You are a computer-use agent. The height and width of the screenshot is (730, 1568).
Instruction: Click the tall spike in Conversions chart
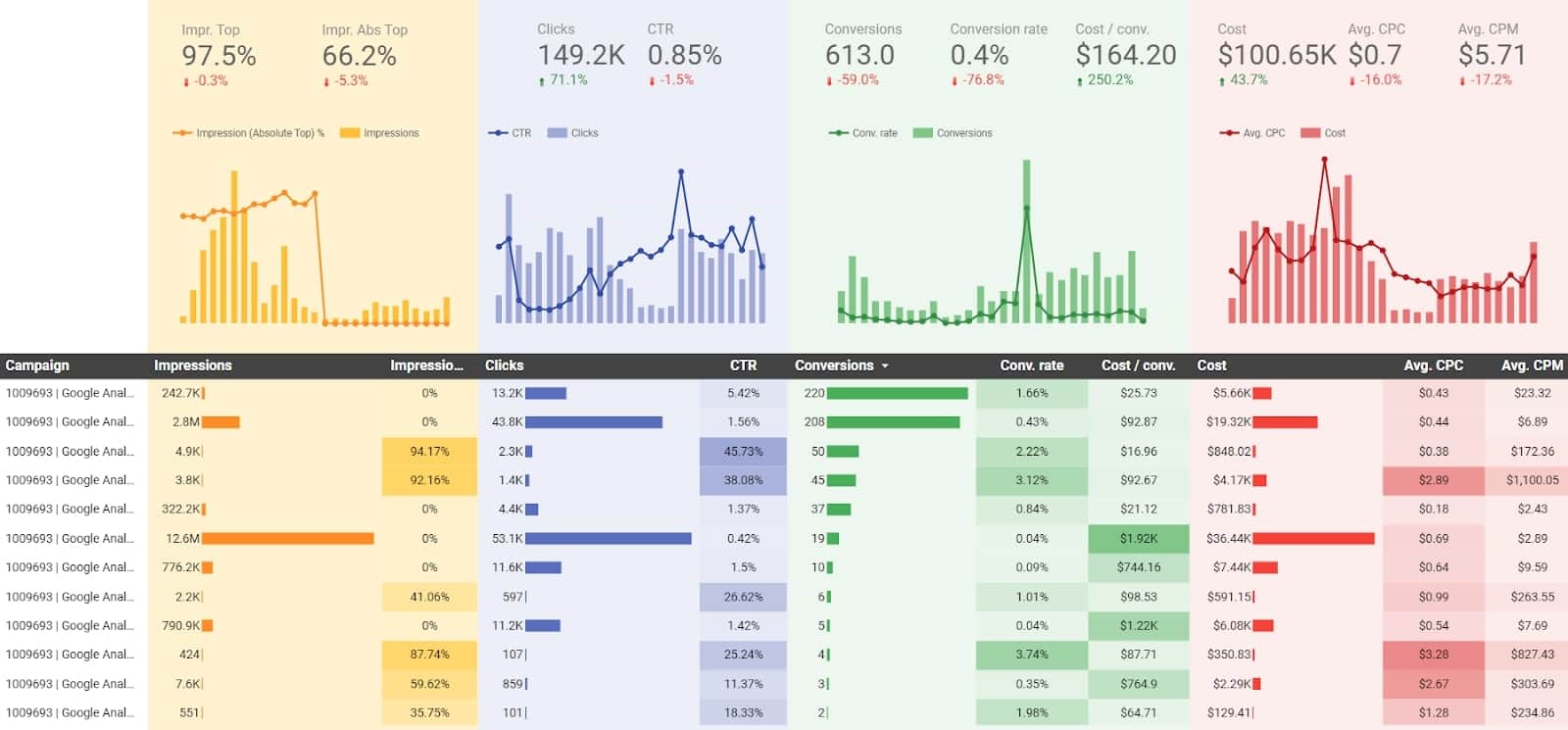pos(1026,240)
